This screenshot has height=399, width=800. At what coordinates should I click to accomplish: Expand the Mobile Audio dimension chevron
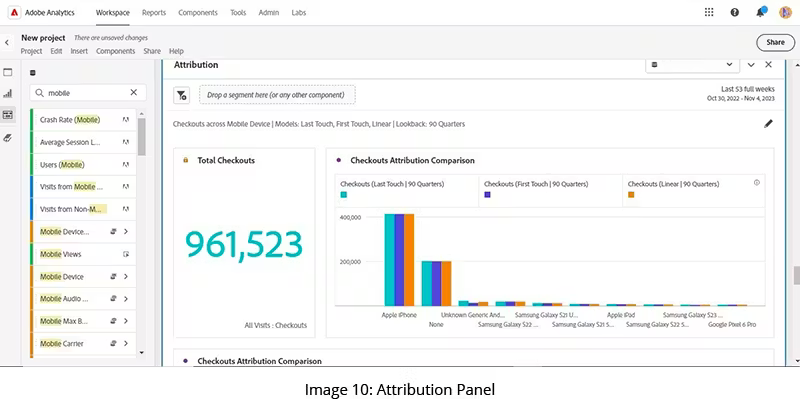coord(126,299)
